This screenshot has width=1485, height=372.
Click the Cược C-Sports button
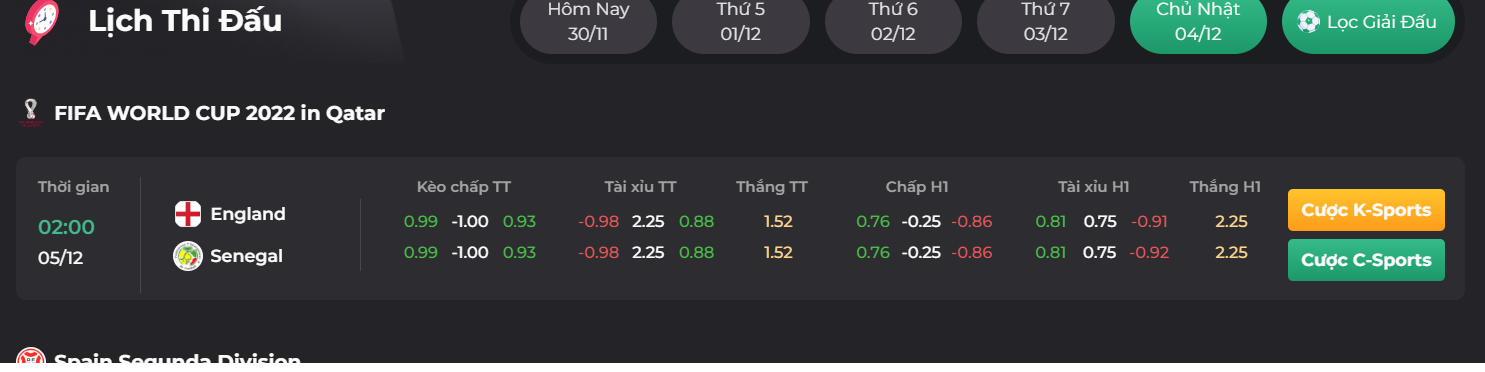(1366, 260)
